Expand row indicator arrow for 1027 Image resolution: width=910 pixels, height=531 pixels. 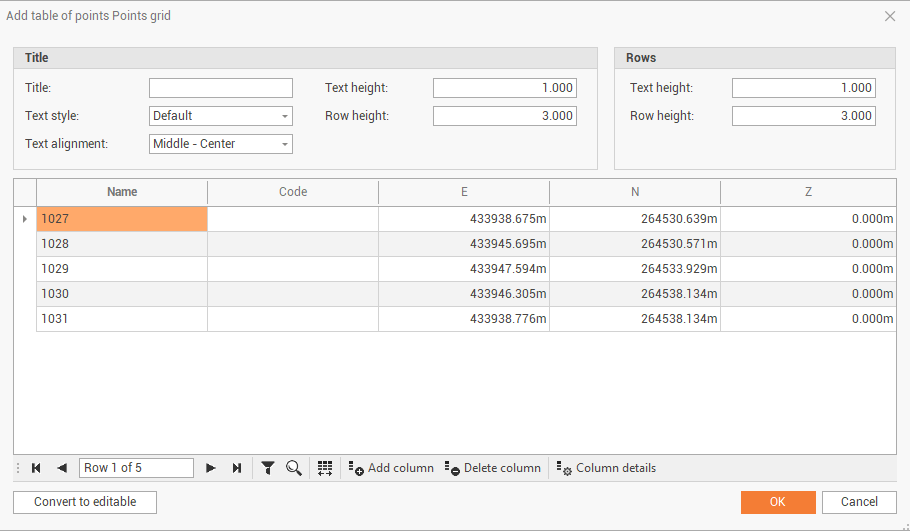(x=25, y=219)
